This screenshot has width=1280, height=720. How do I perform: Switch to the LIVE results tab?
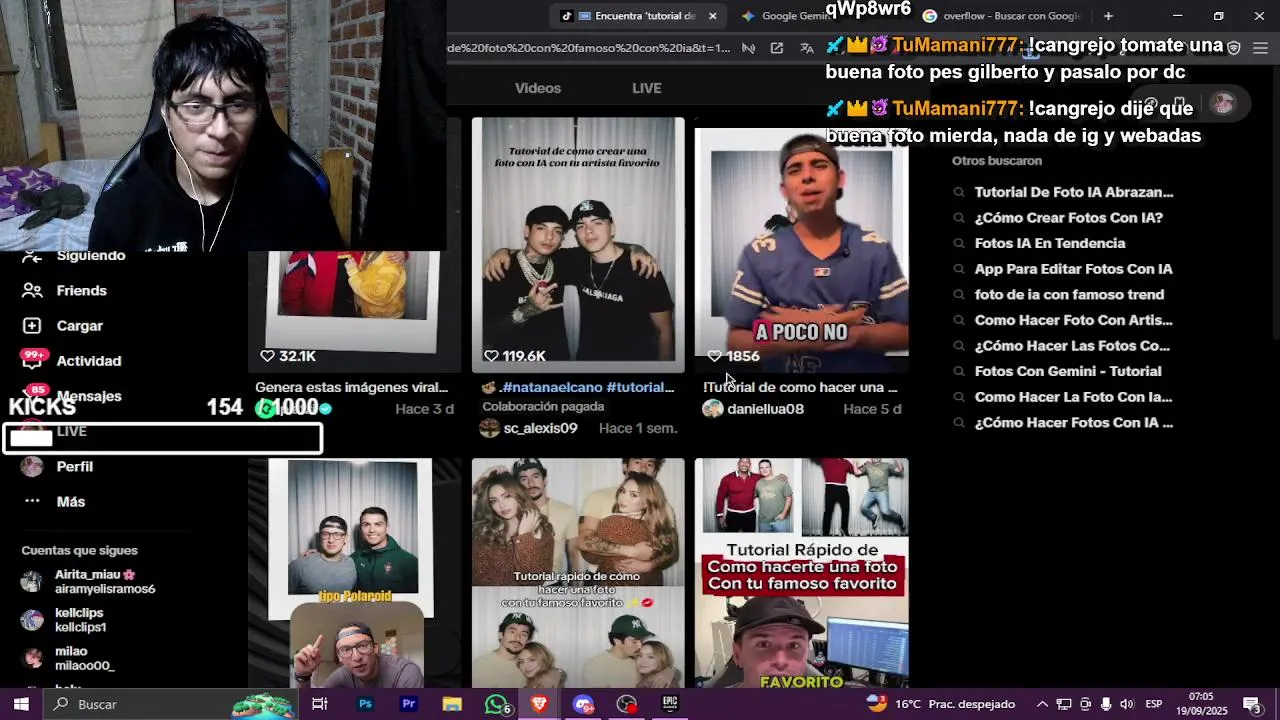coord(647,88)
